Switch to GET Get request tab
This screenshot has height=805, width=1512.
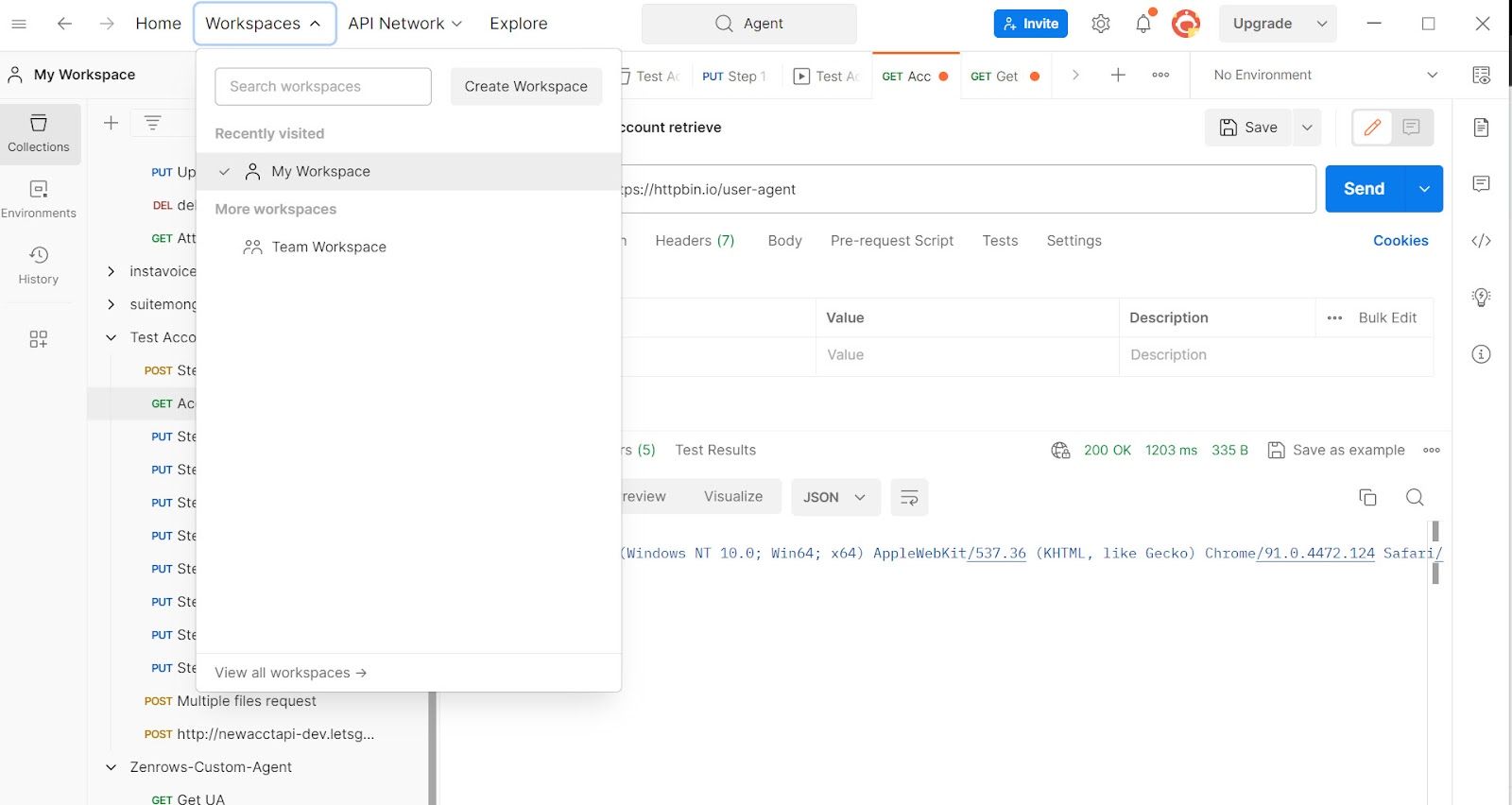[x=1005, y=76]
